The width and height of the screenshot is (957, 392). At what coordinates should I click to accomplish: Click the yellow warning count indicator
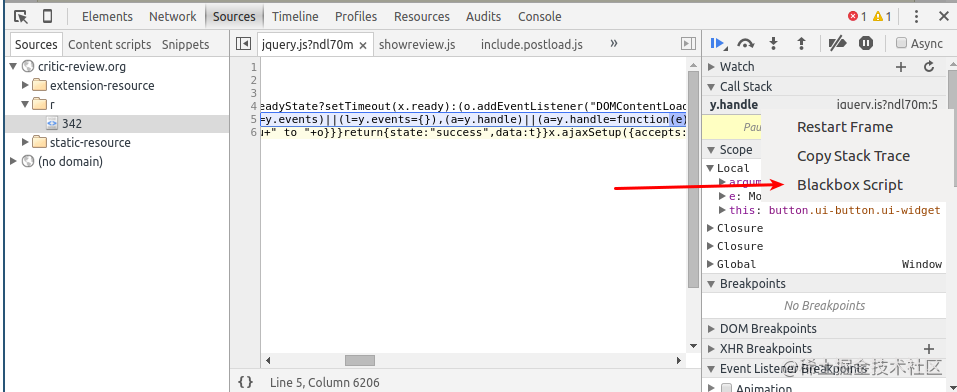(883, 16)
